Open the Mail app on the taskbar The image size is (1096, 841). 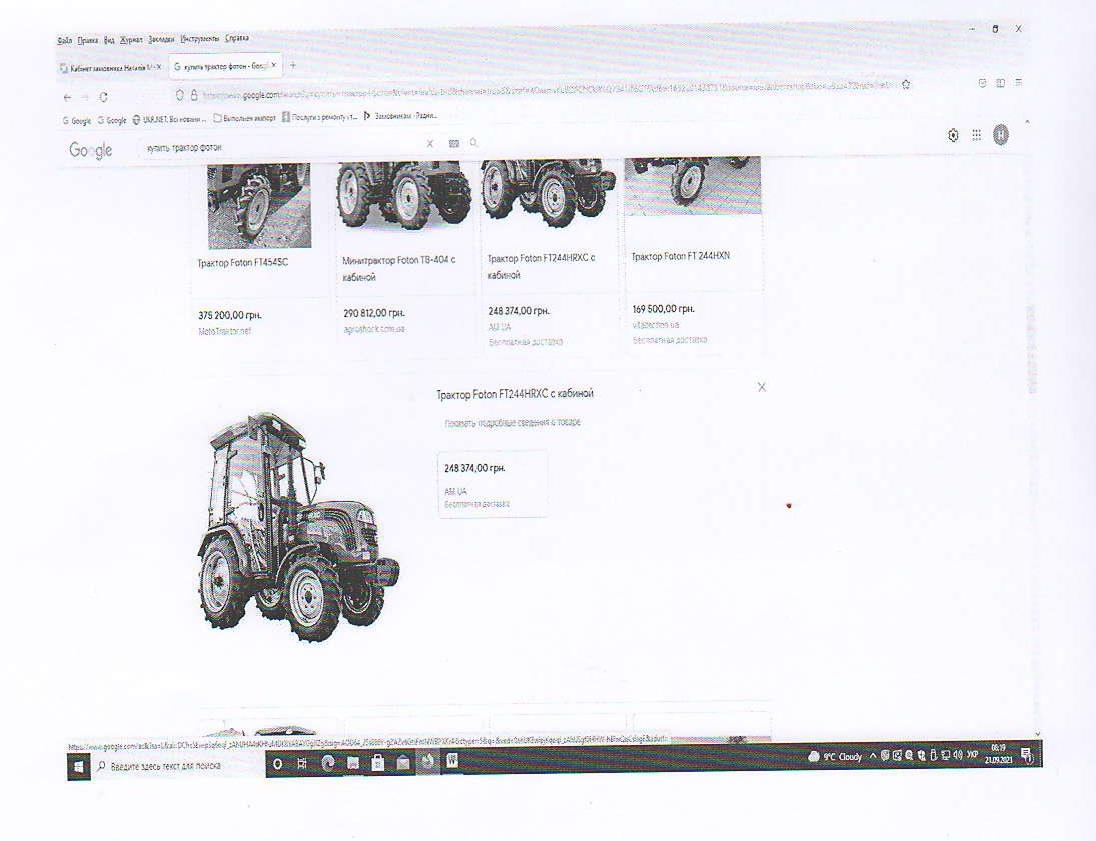point(403,763)
